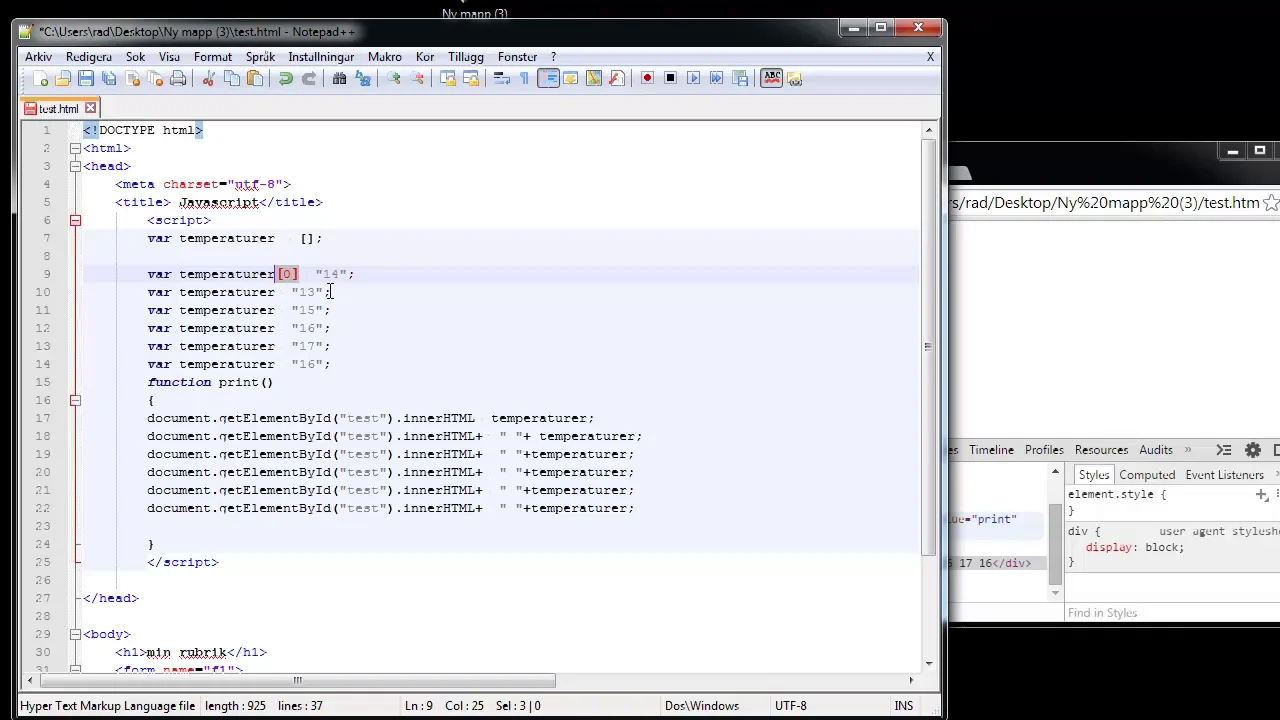
Task: Click the Redo arrow icon
Action: [309, 78]
